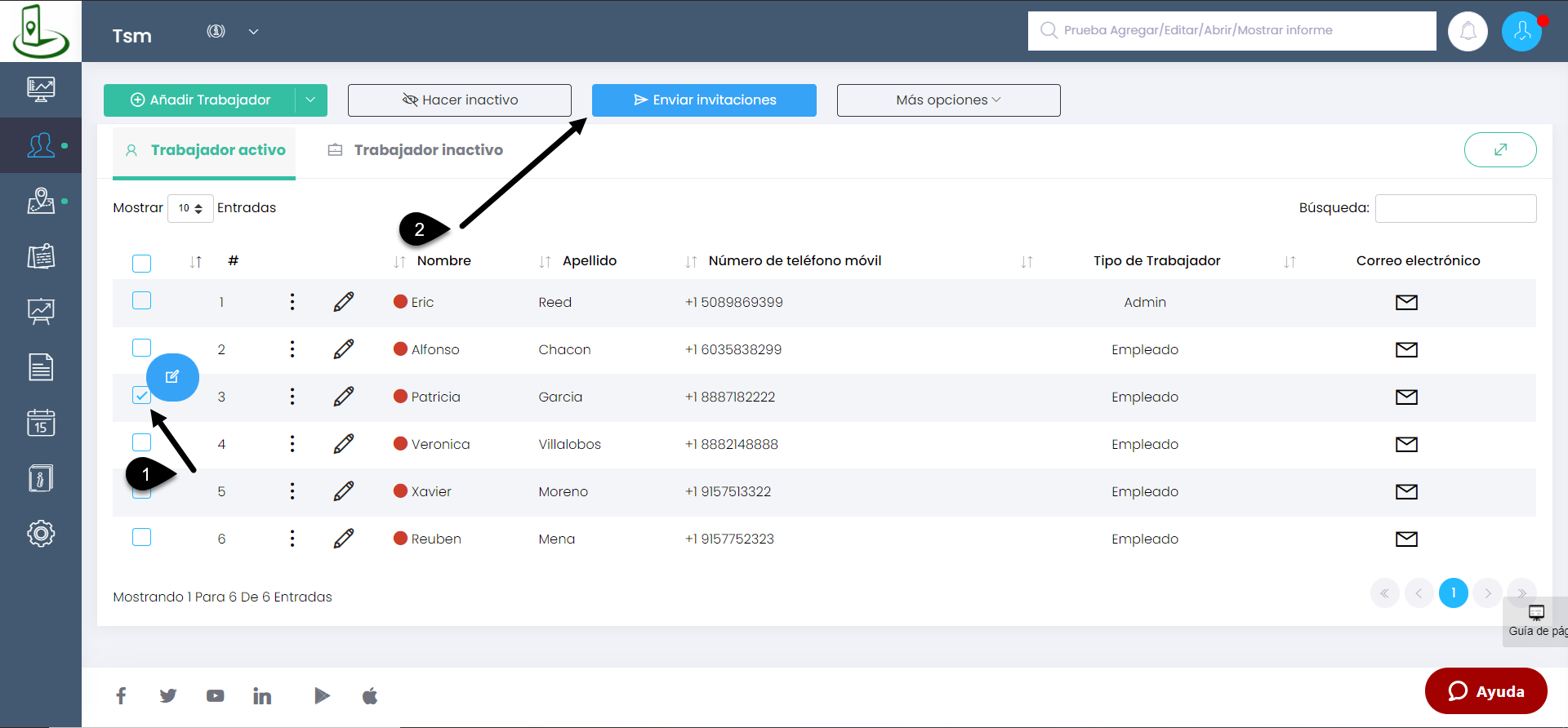This screenshot has width=1568, height=728.
Task: Click the email envelope icon for Veronica
Action: tap(1405, 444)
